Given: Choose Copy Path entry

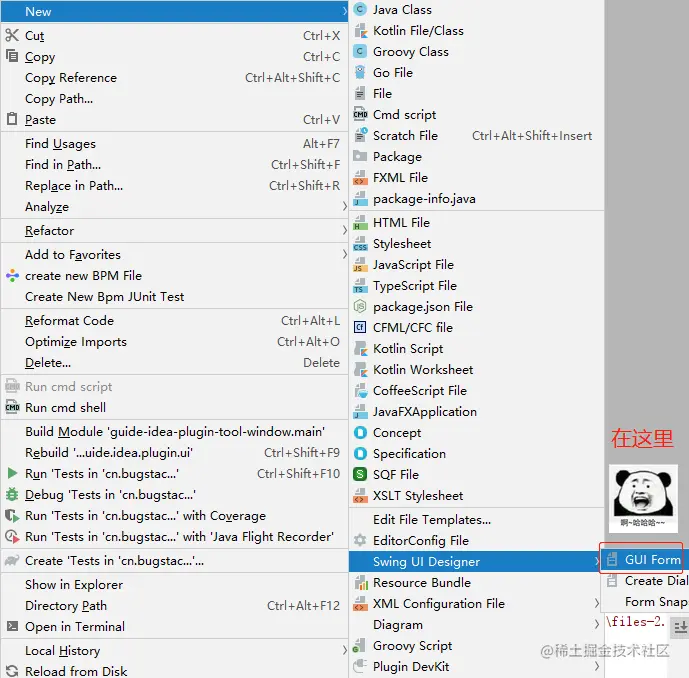Looking at the screenshot, I should [x=174, y=98].
